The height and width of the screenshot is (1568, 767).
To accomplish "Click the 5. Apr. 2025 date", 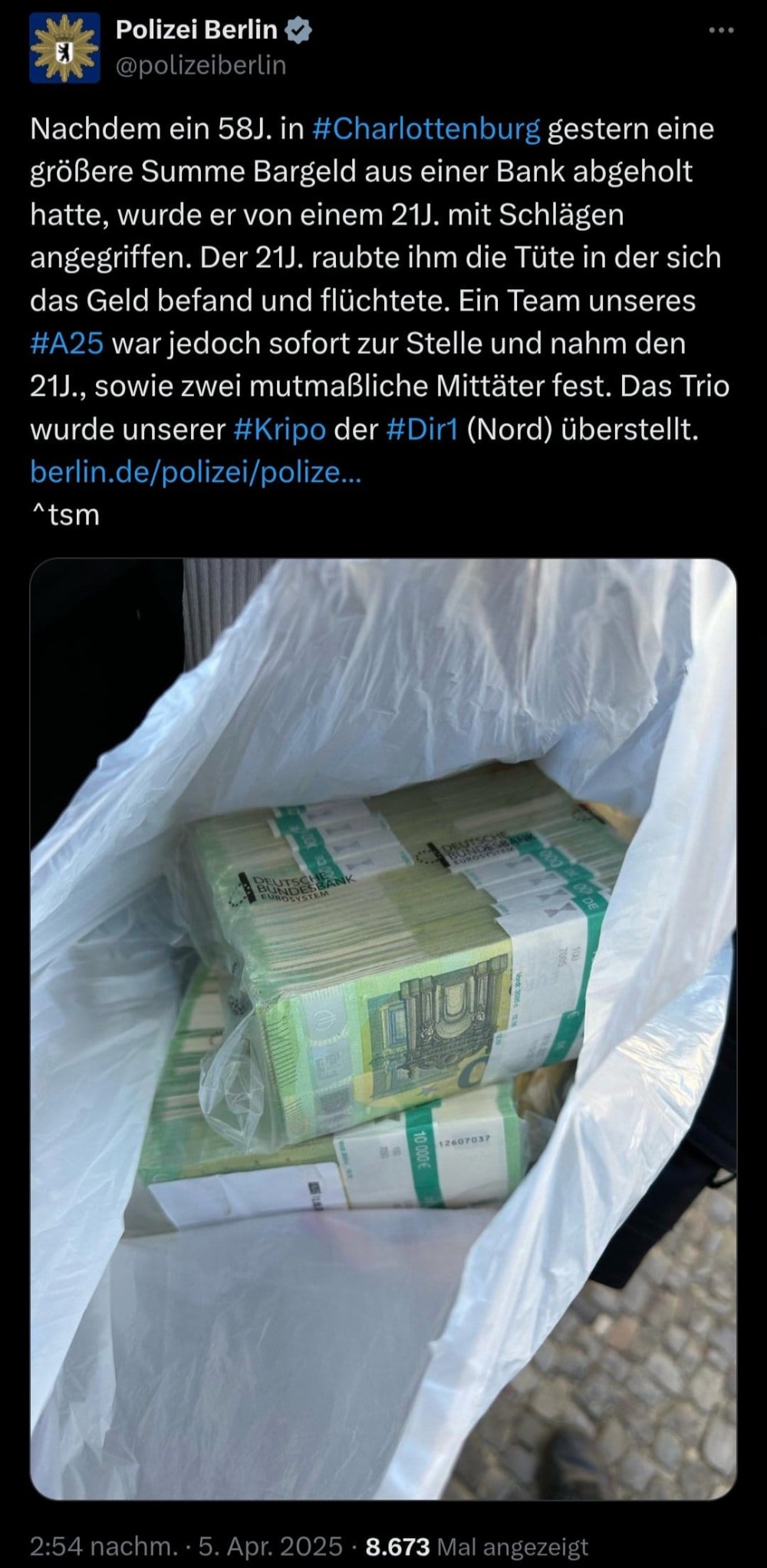I will pyautogui.click(x=271, y=1546).
